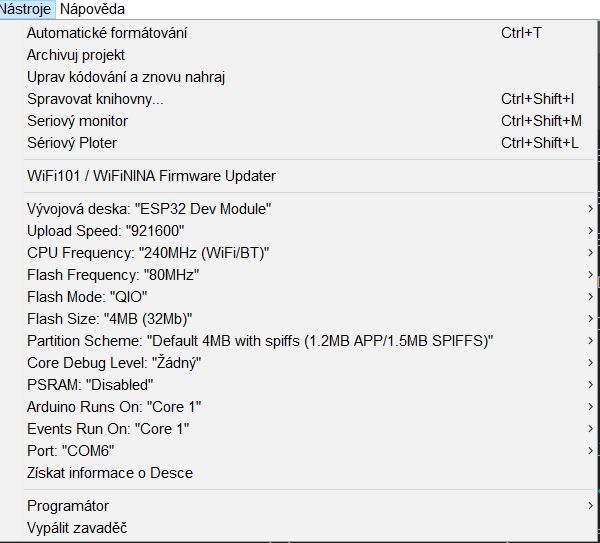The image size is (600, 543).
Task: Expand CPU Frequency options
Action: 148,252
